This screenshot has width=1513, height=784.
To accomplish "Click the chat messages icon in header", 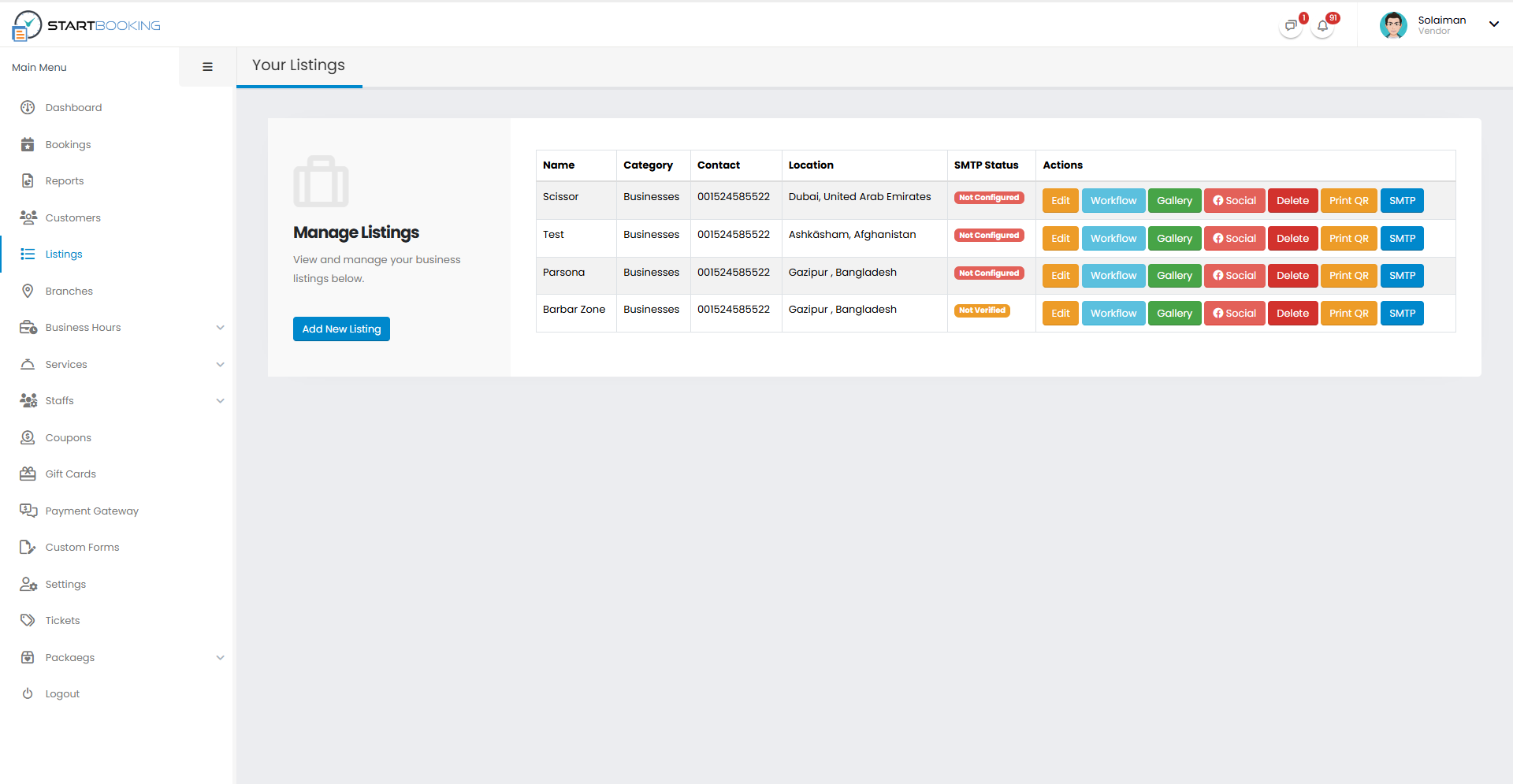I will coord(1290,26).
